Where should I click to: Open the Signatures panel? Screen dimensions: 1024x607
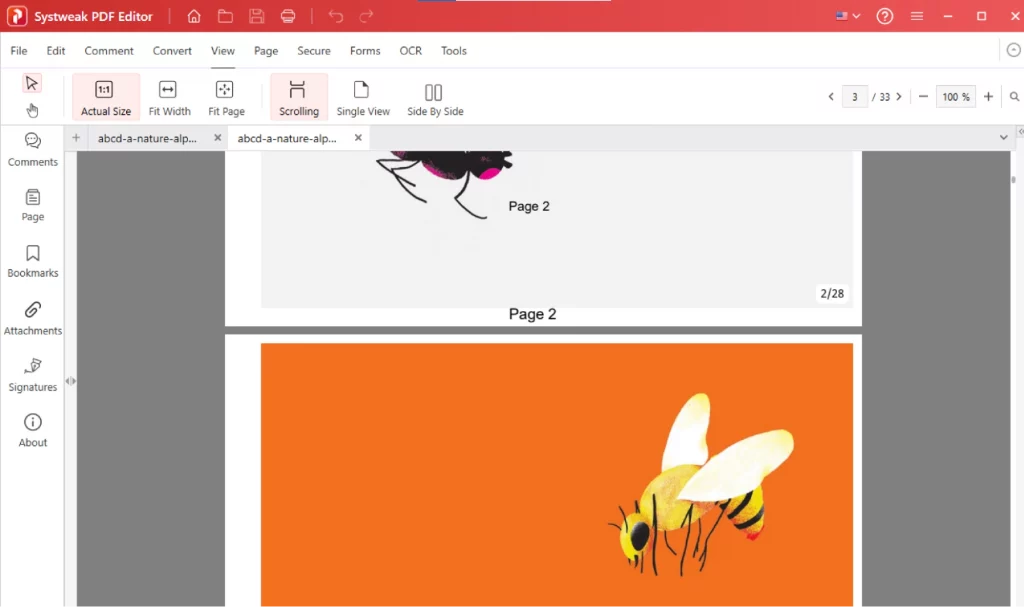33,374
